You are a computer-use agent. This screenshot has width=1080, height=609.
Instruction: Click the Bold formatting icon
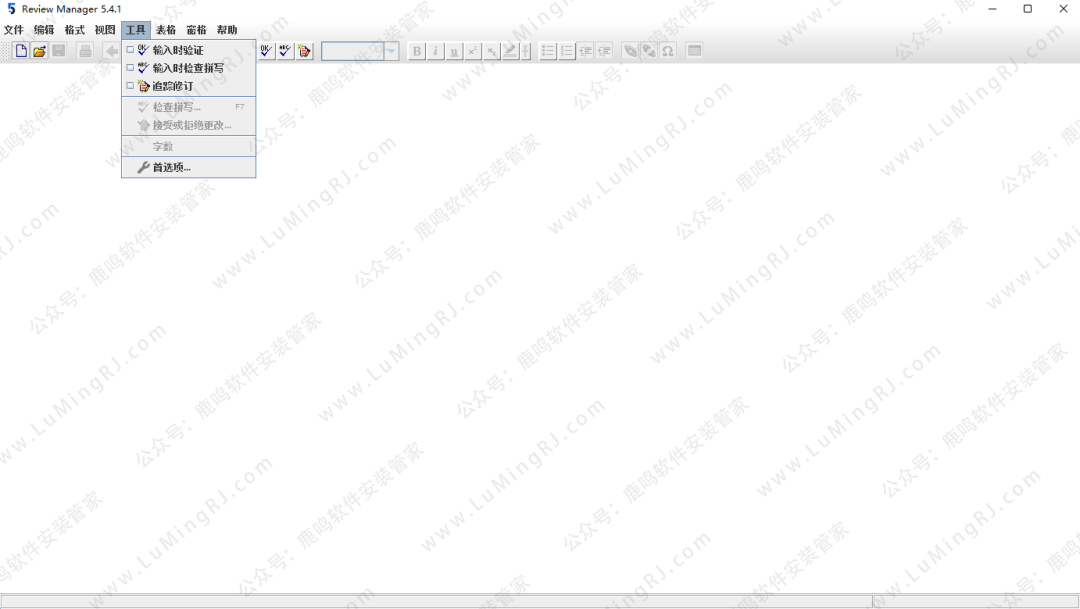coord(417,51)
